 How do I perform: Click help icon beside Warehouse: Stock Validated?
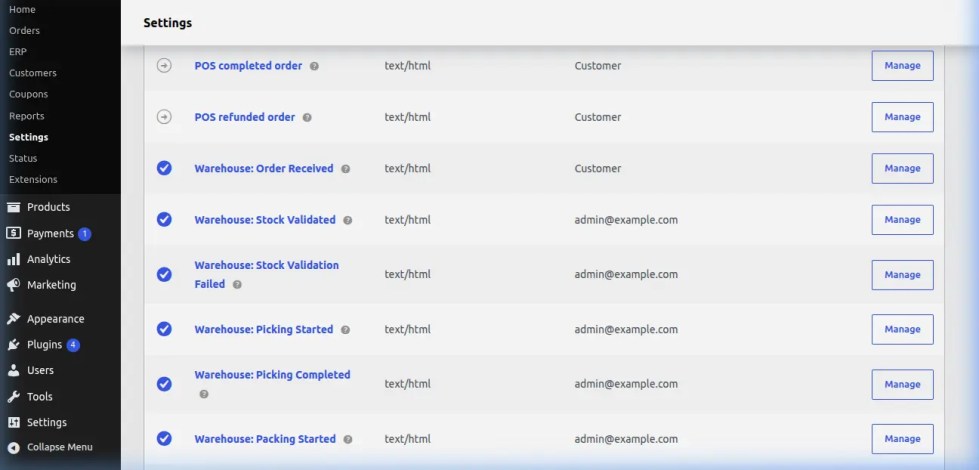point(348,220)
